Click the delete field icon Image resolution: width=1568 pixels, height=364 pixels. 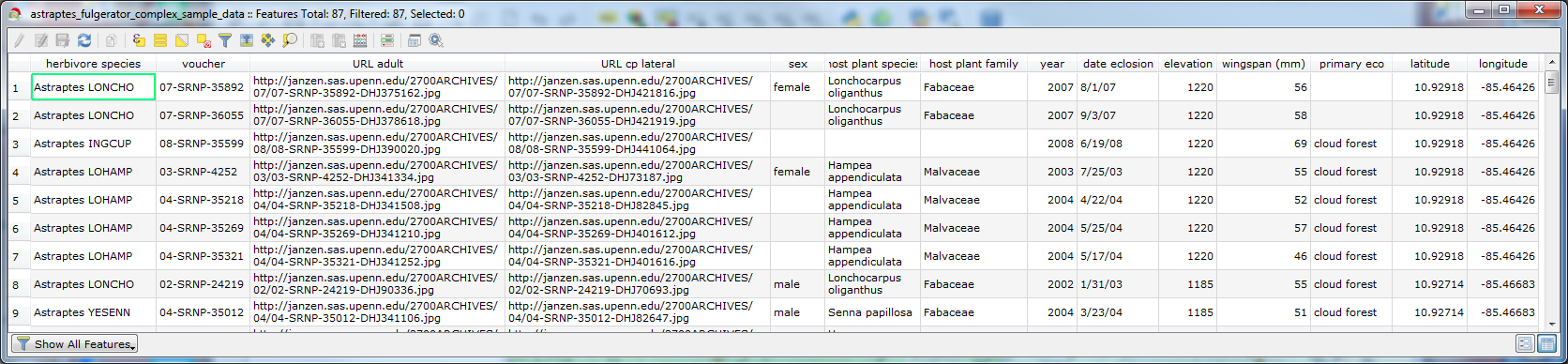339,40
